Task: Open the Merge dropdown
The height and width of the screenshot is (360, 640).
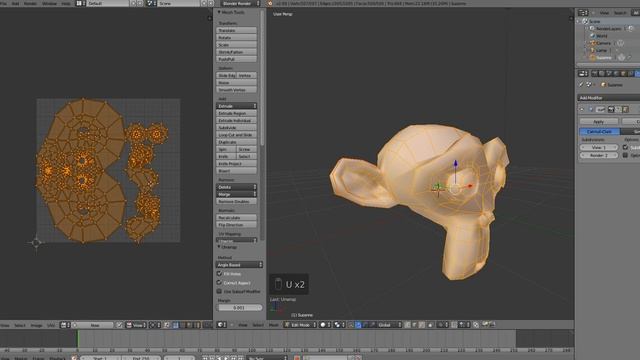Action: click(236, 194)
